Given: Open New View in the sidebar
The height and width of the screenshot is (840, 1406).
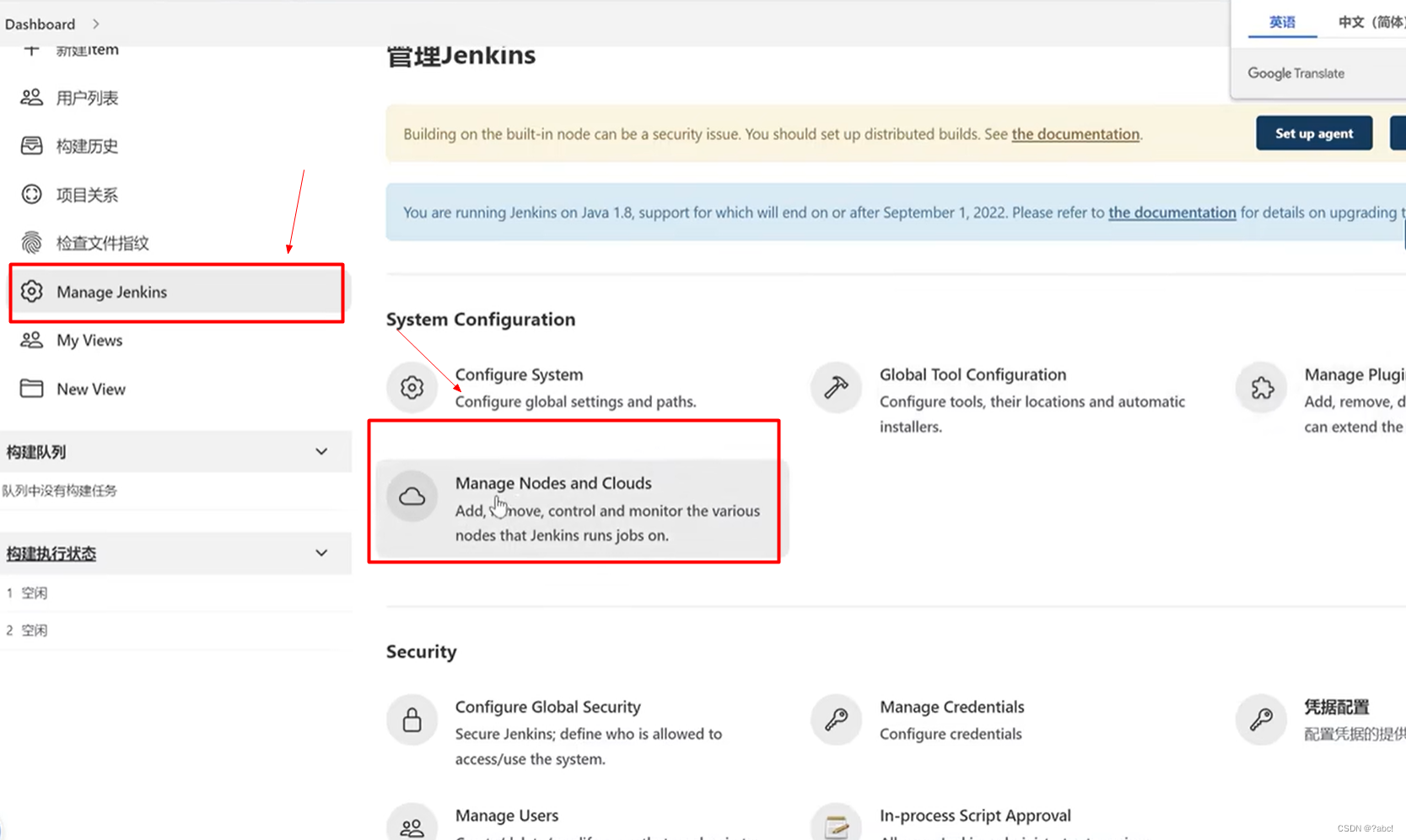Looking at the screenshot, I should 91,389.
